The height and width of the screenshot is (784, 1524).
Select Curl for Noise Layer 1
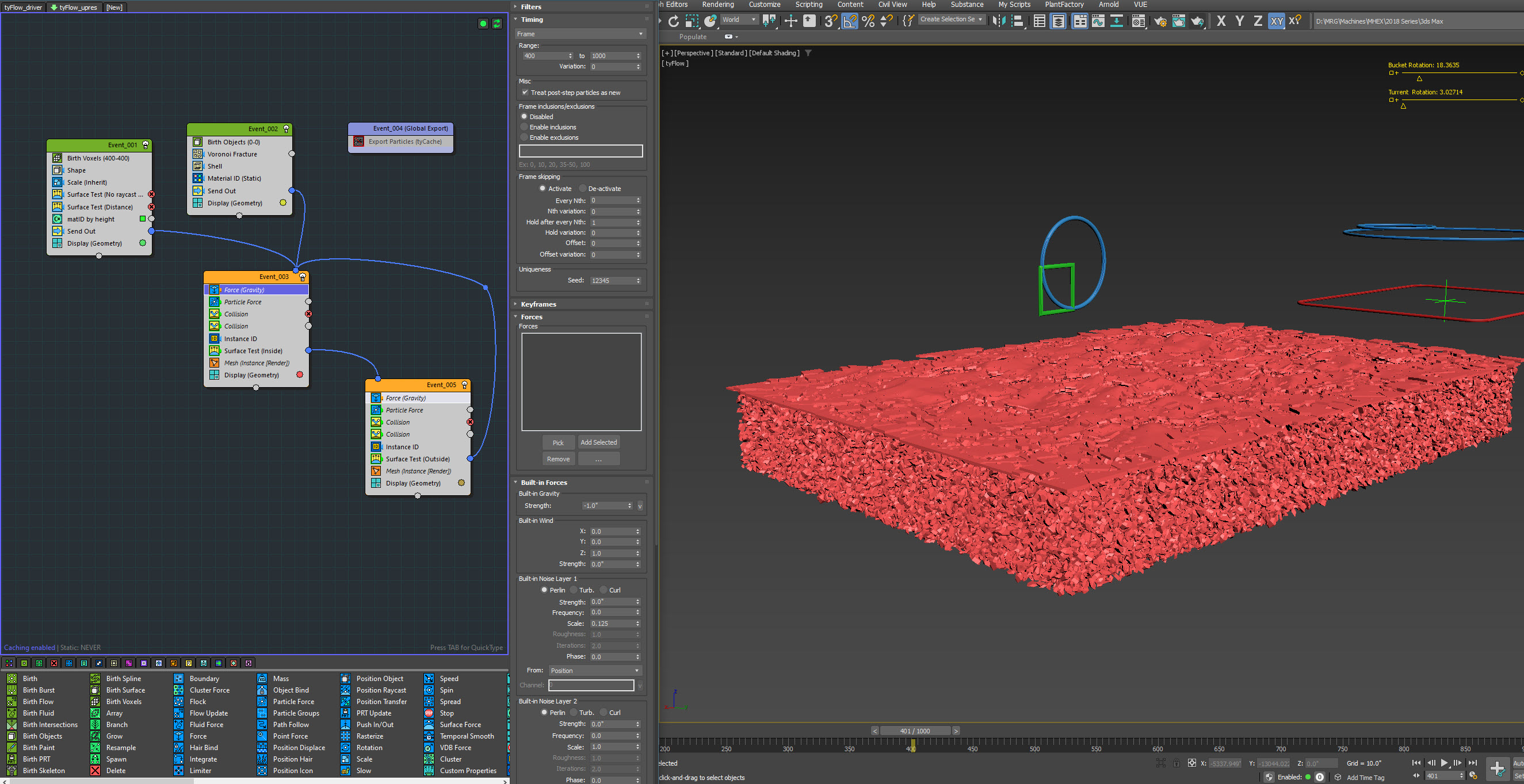coord(604,590)
